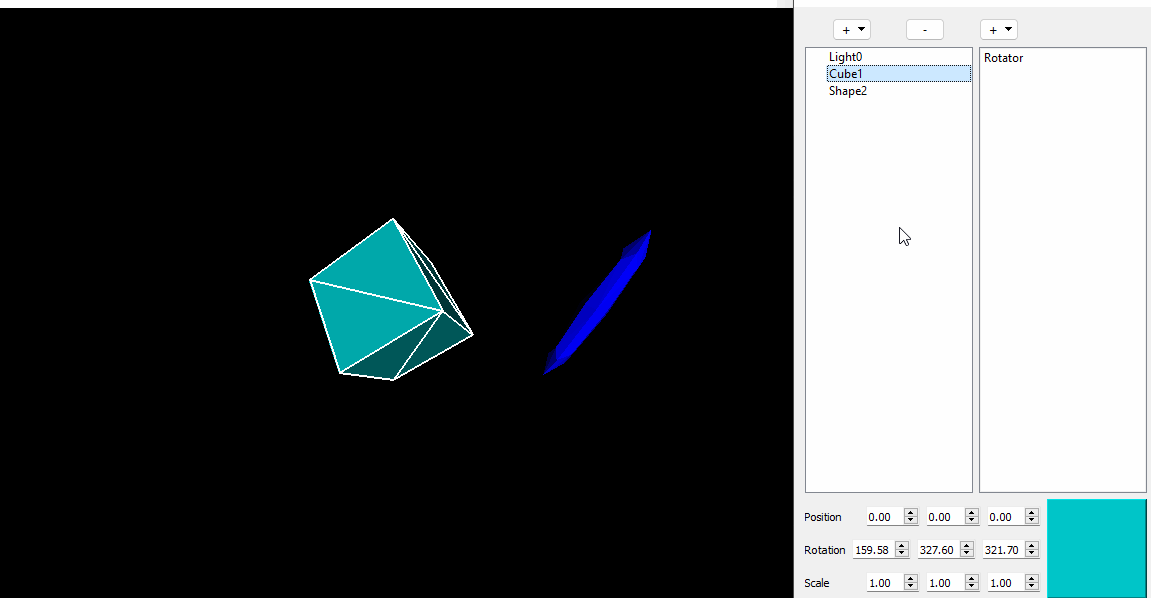
Task: Click the Position Z value field
Action: point(1002,517)
